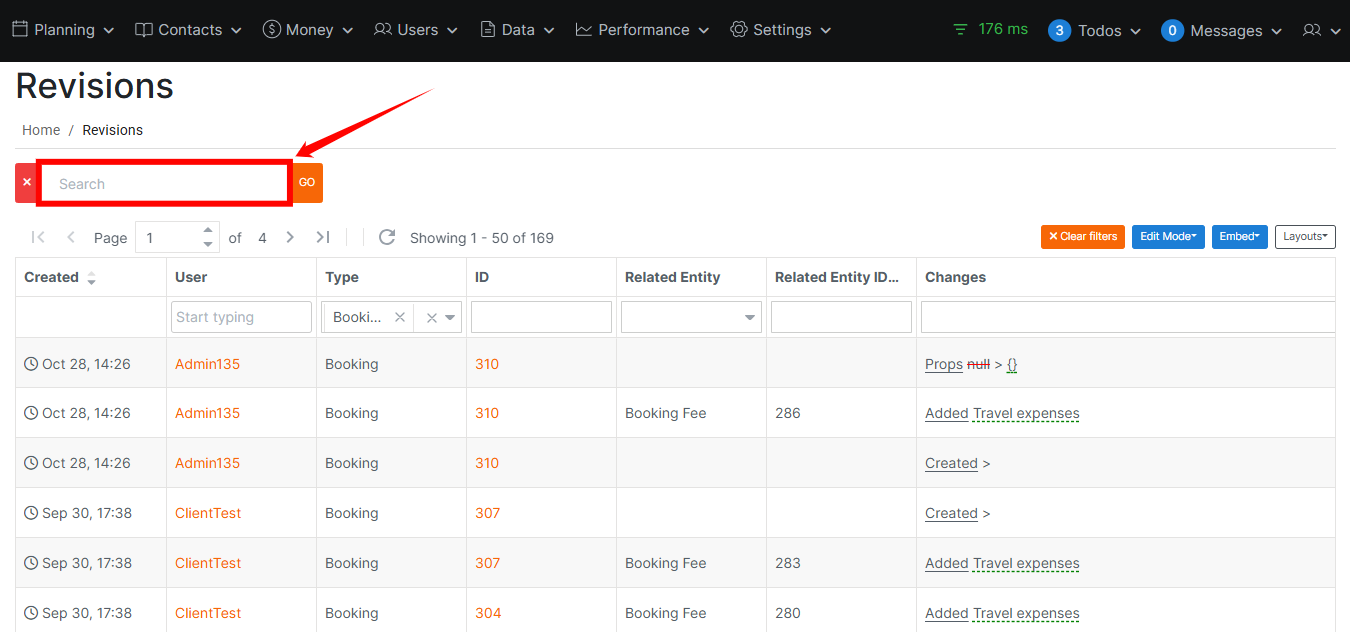
Task: Open the Planning menu
Action: (63, 30)
